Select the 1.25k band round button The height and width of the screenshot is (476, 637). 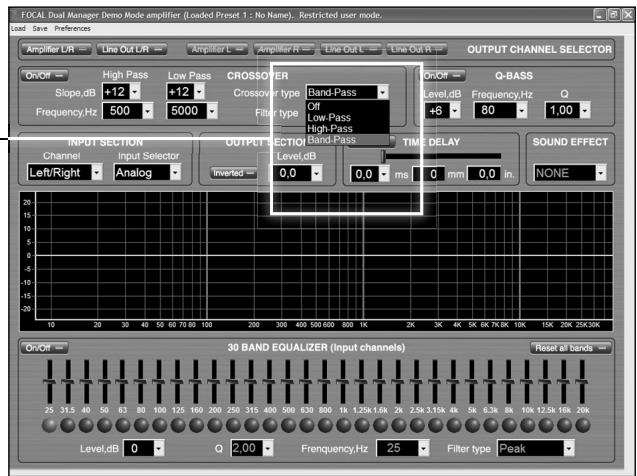pyautogui.click(x=362, y=425)
